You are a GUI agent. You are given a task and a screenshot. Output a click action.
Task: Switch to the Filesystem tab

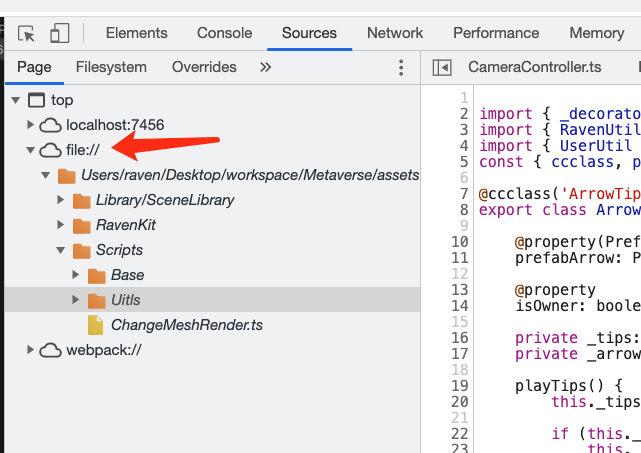pyautogui.click(x=111, y=68)
